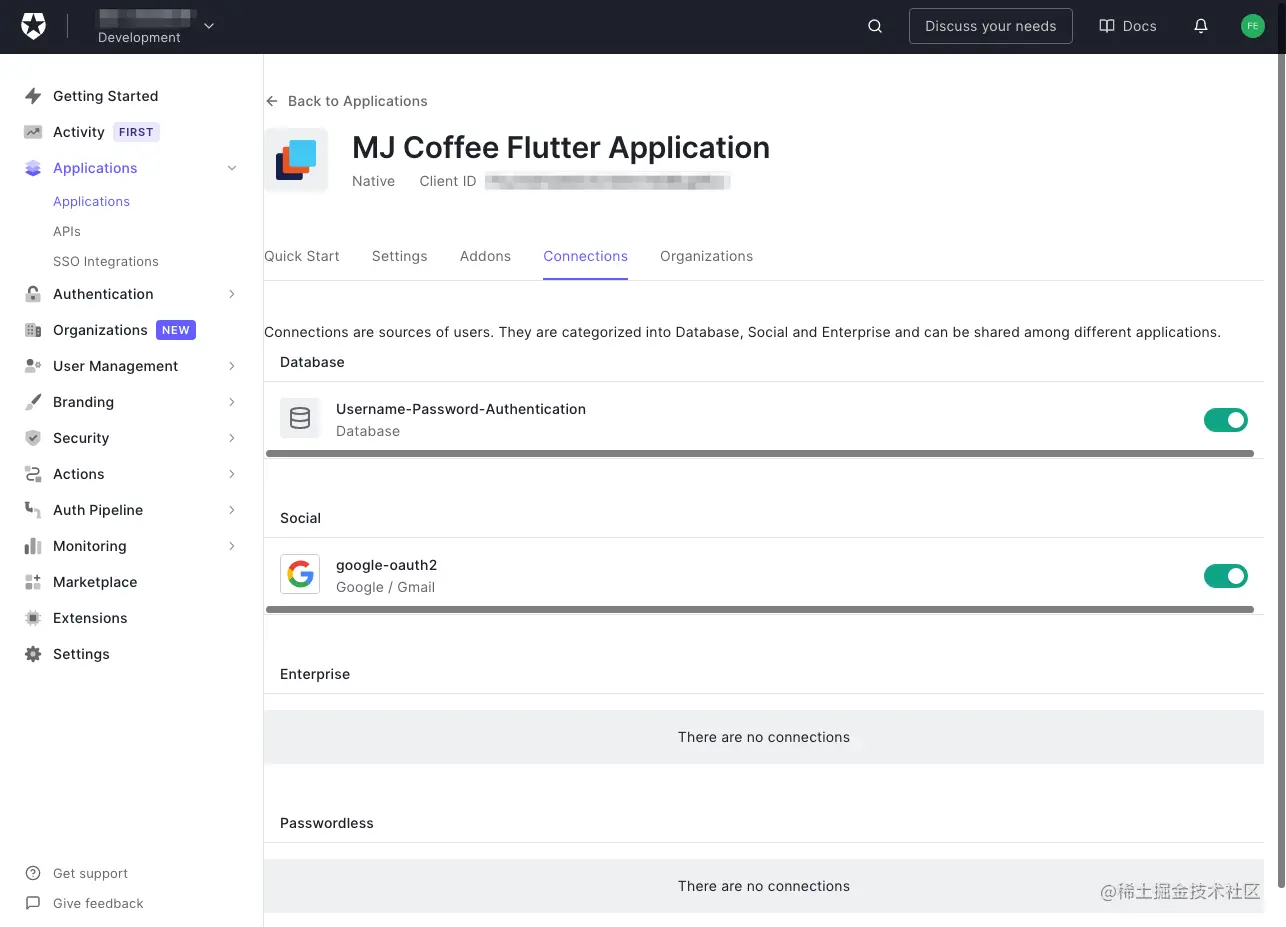
Task: Switch to the Organizations tab
Action: pyautogui.click(x=706, y=256)
